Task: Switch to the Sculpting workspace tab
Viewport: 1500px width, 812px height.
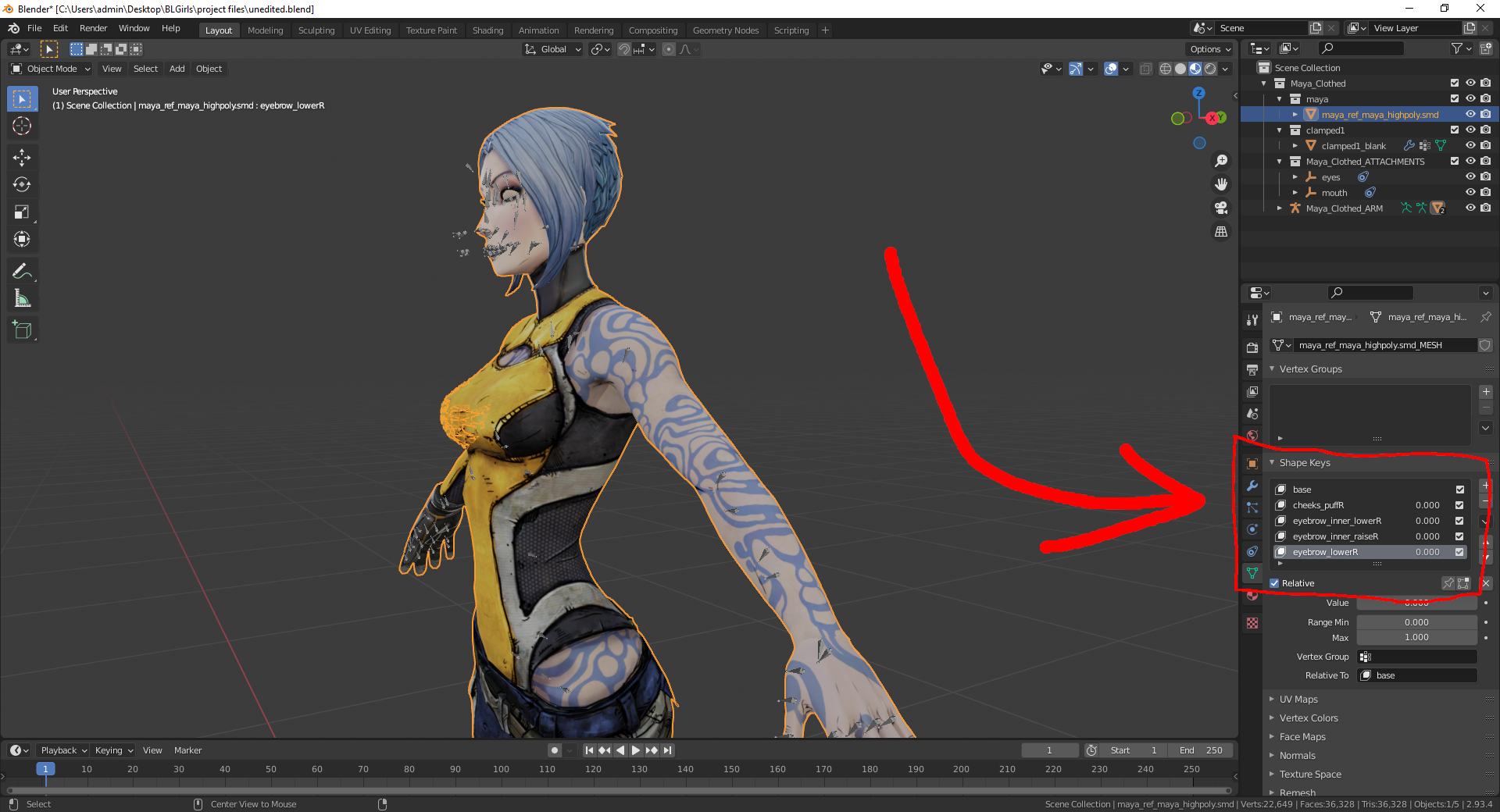Action: click(316, 30)
